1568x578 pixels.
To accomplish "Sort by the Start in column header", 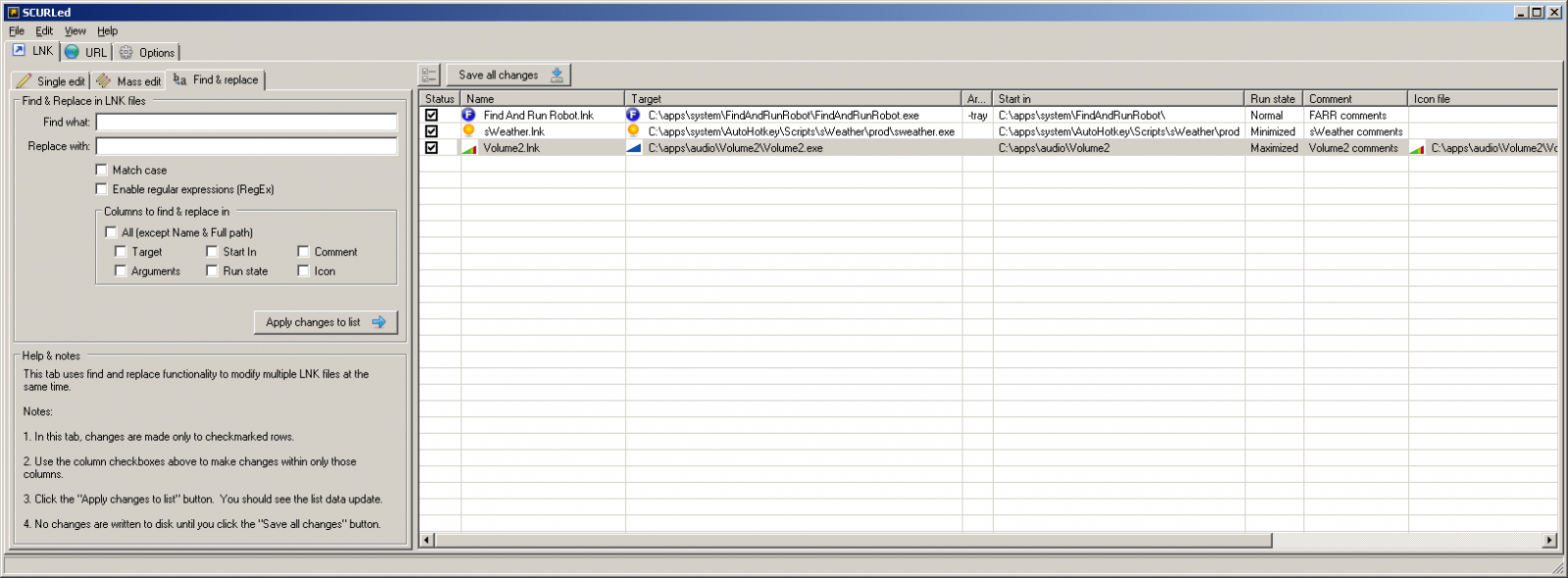I will pyautogui.click(x=1119, y=99).
